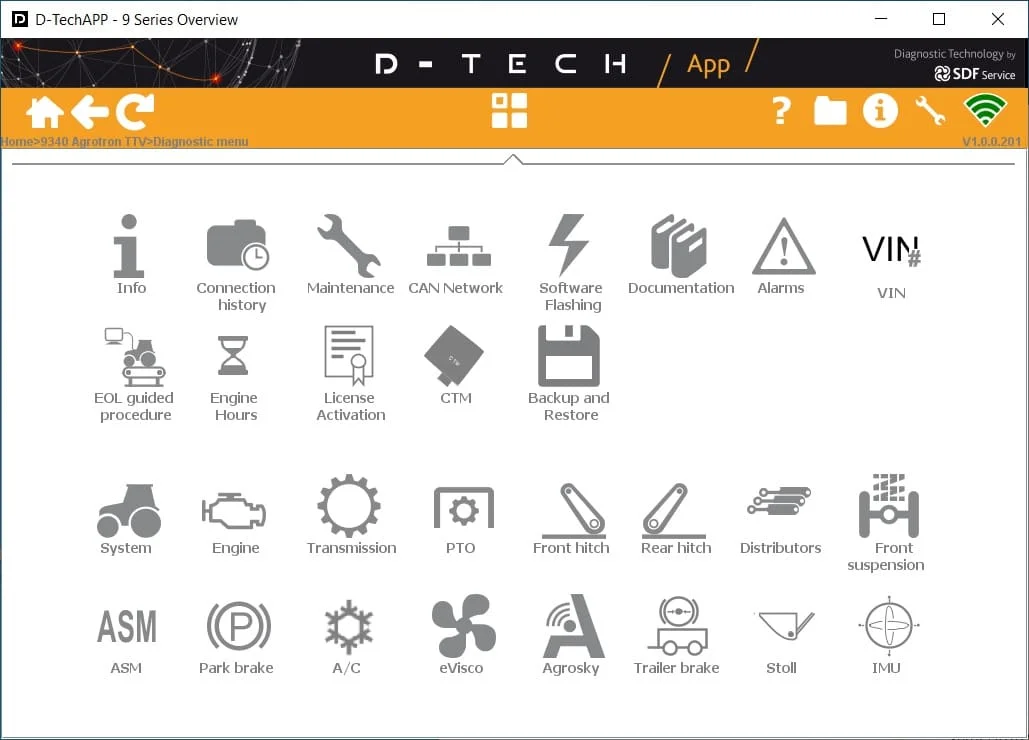This screenshot has height=740, width=1029.
Task: Open Help via the question mark
Action: (780, 111)
